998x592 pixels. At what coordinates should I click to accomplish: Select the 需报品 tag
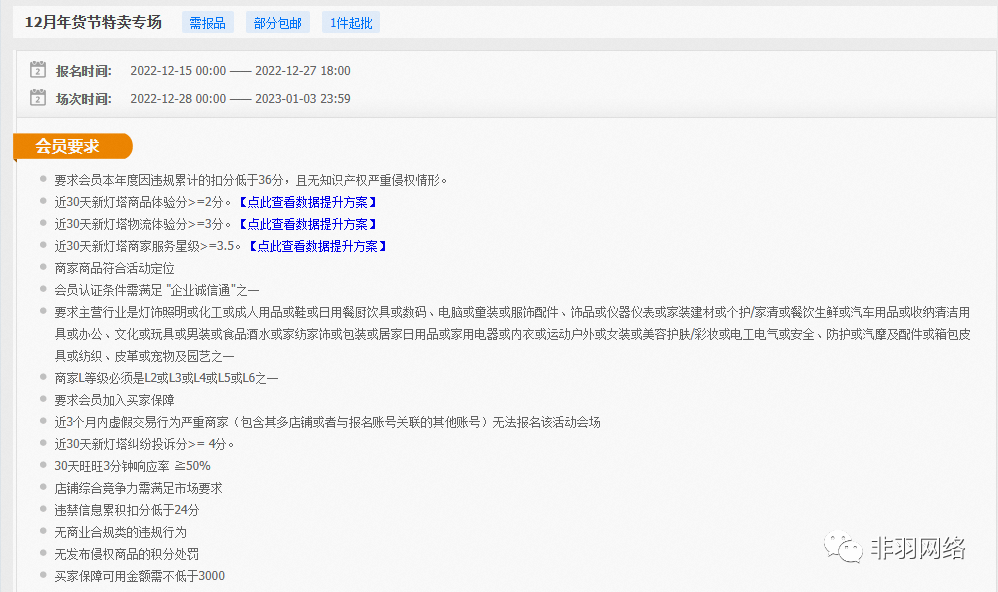click(x=207, y=23)
